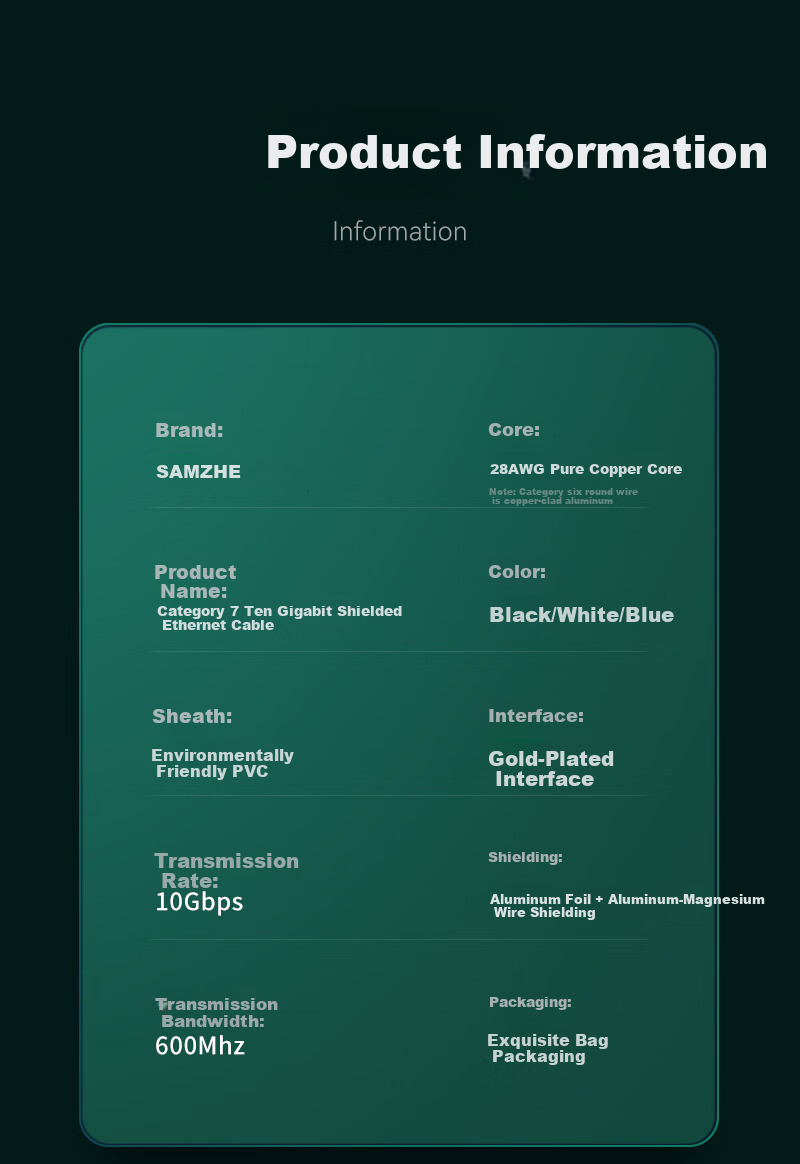Click 28AWG Pure Copper Core text

[x=586, y=469]
